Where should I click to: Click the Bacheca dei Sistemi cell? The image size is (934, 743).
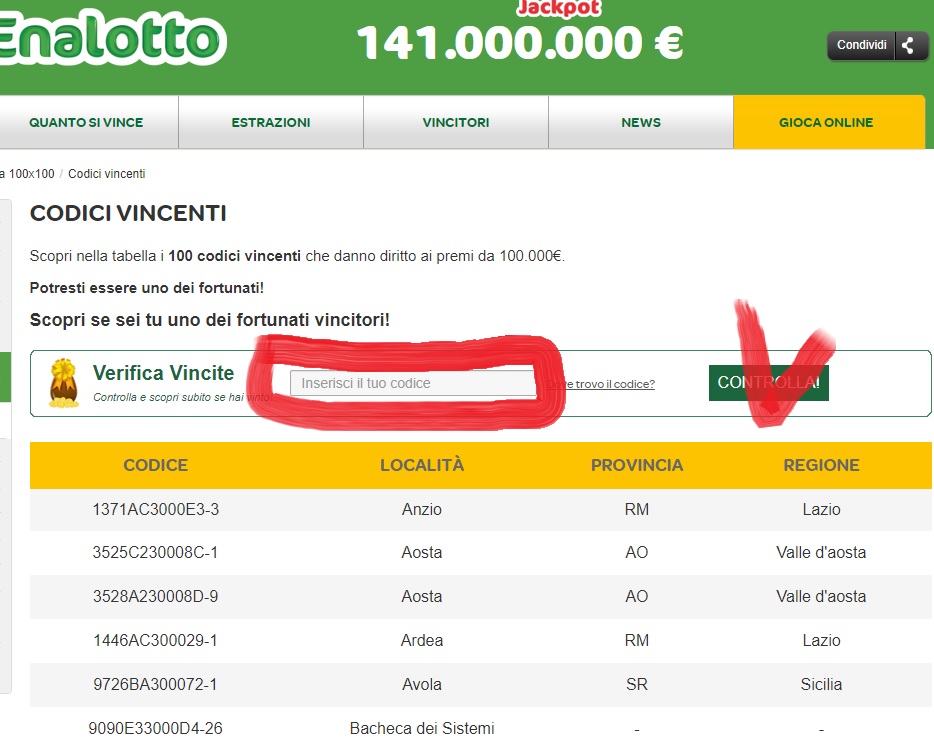[x=422, y=728]
